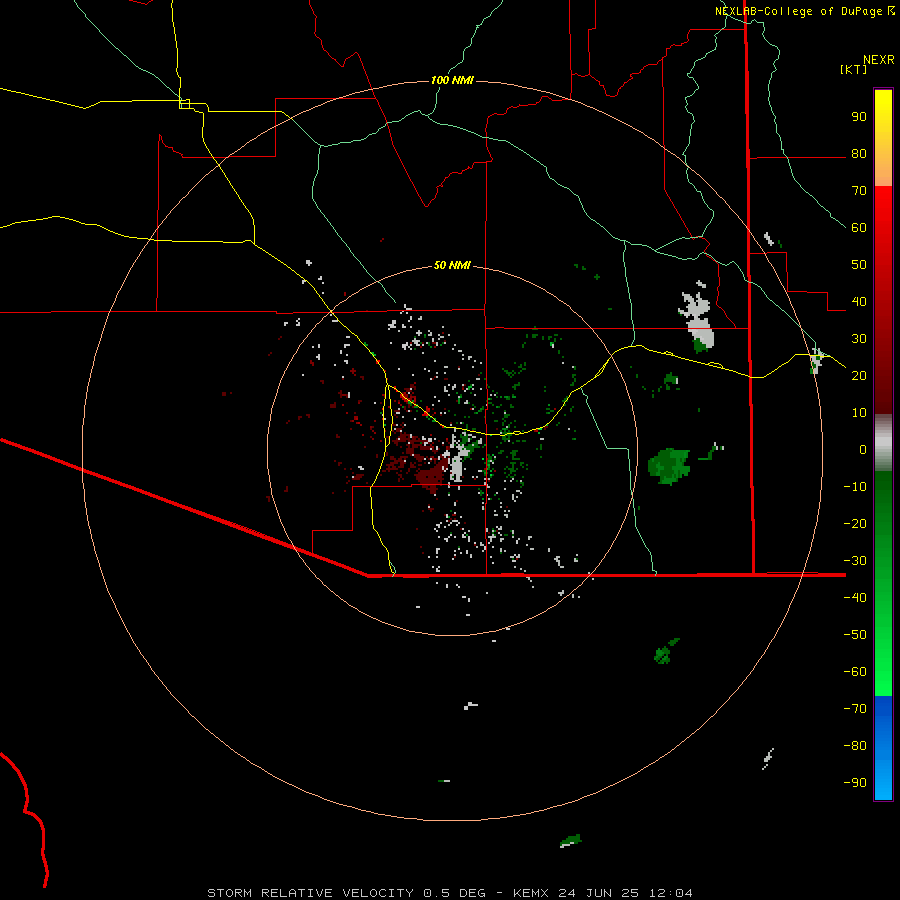Click the -30 scale value
Viewport: 900px width, 900px height.
[x=855, y=561]
